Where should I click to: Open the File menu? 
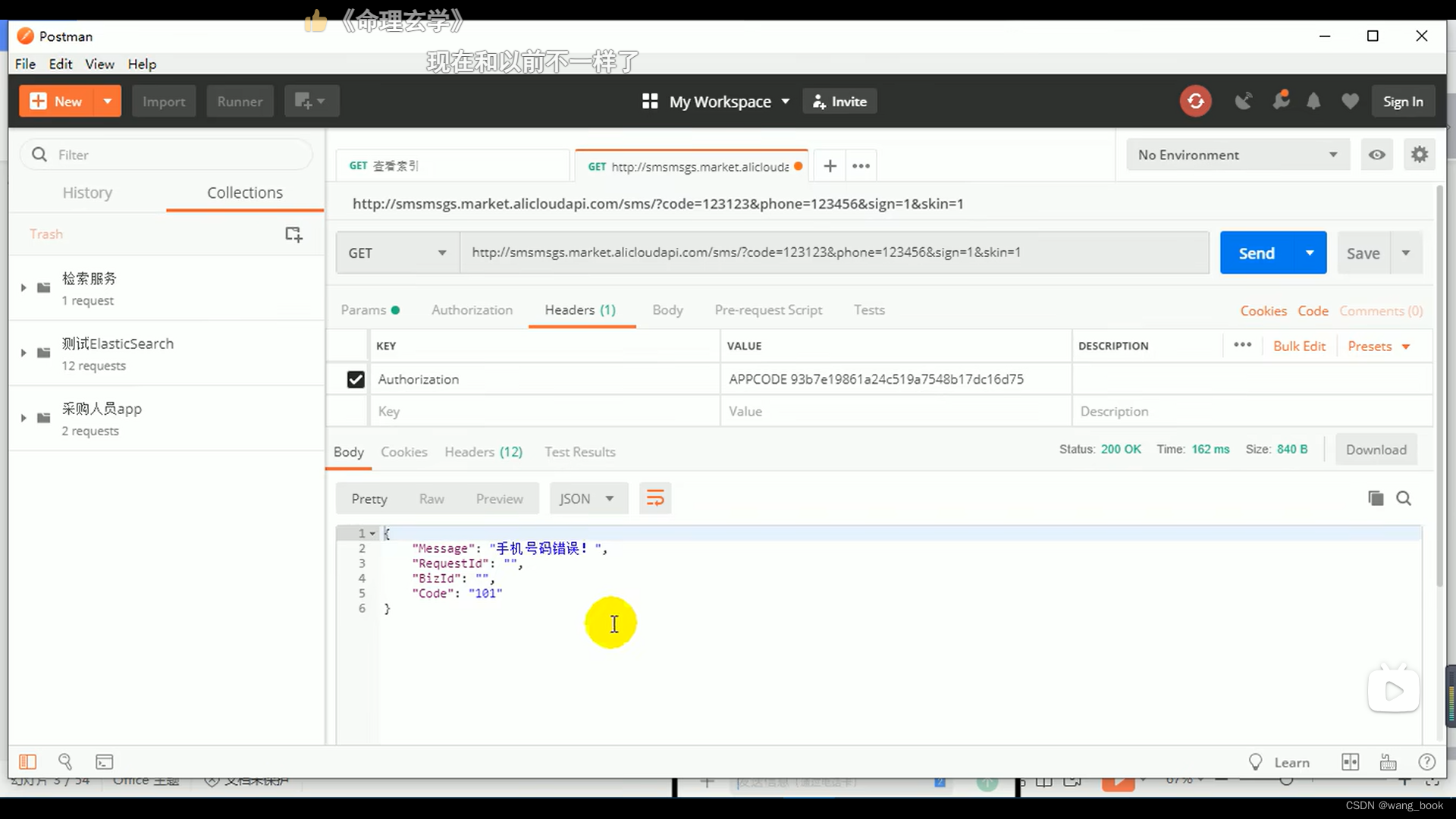click(25, 64)
